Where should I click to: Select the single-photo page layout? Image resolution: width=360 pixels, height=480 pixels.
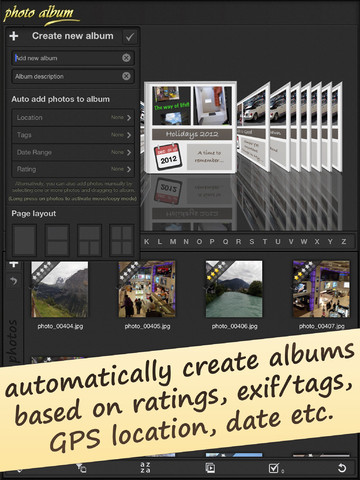pyautogui.click(x=24, y=240)
